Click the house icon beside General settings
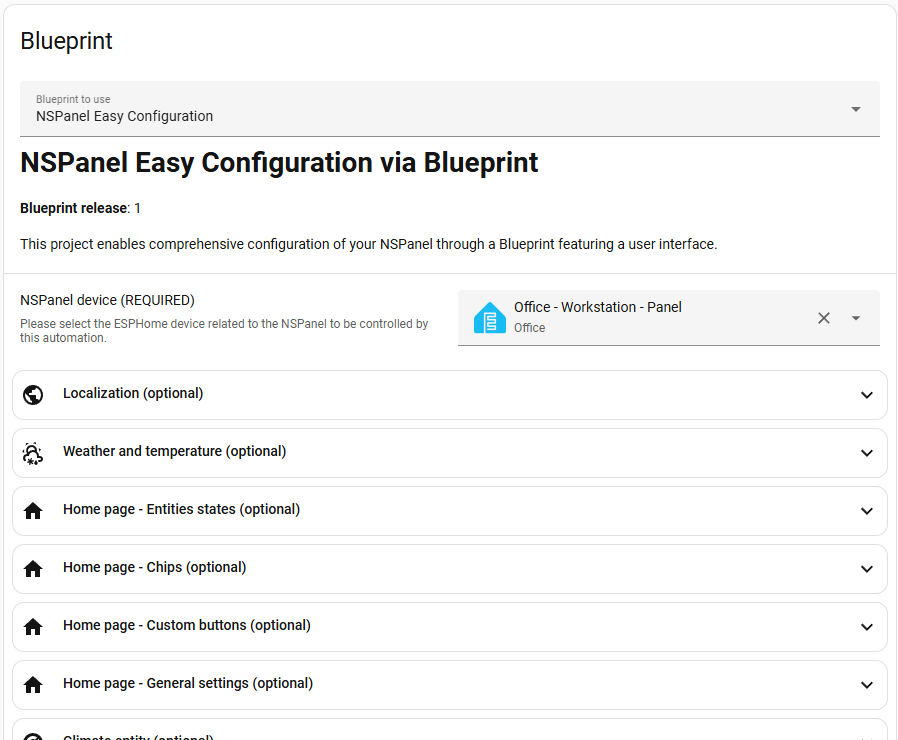This screenshot has height=740, width=898. tap(33, 684)
